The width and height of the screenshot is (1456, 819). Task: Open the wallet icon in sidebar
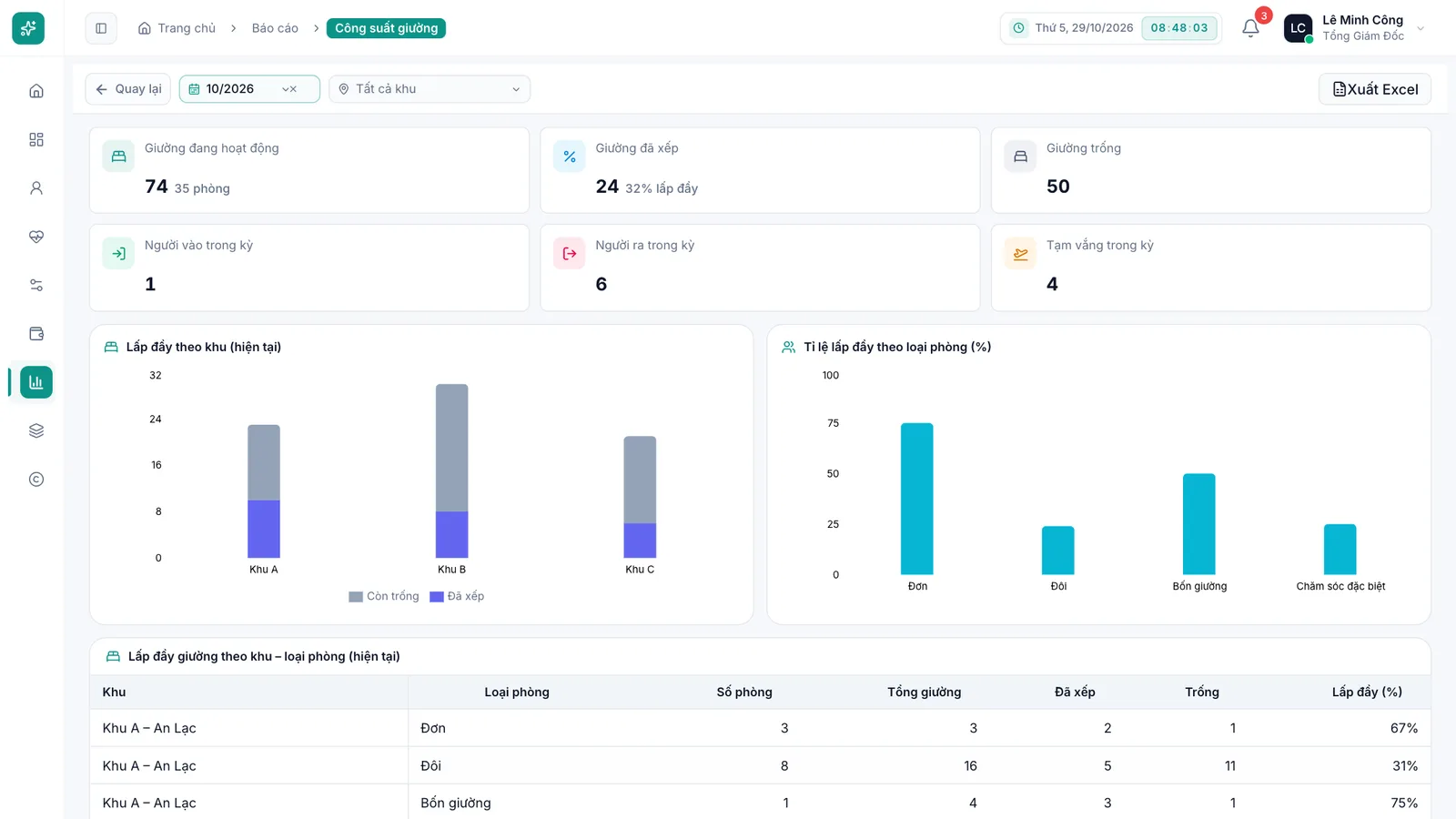tap(36, 334)
